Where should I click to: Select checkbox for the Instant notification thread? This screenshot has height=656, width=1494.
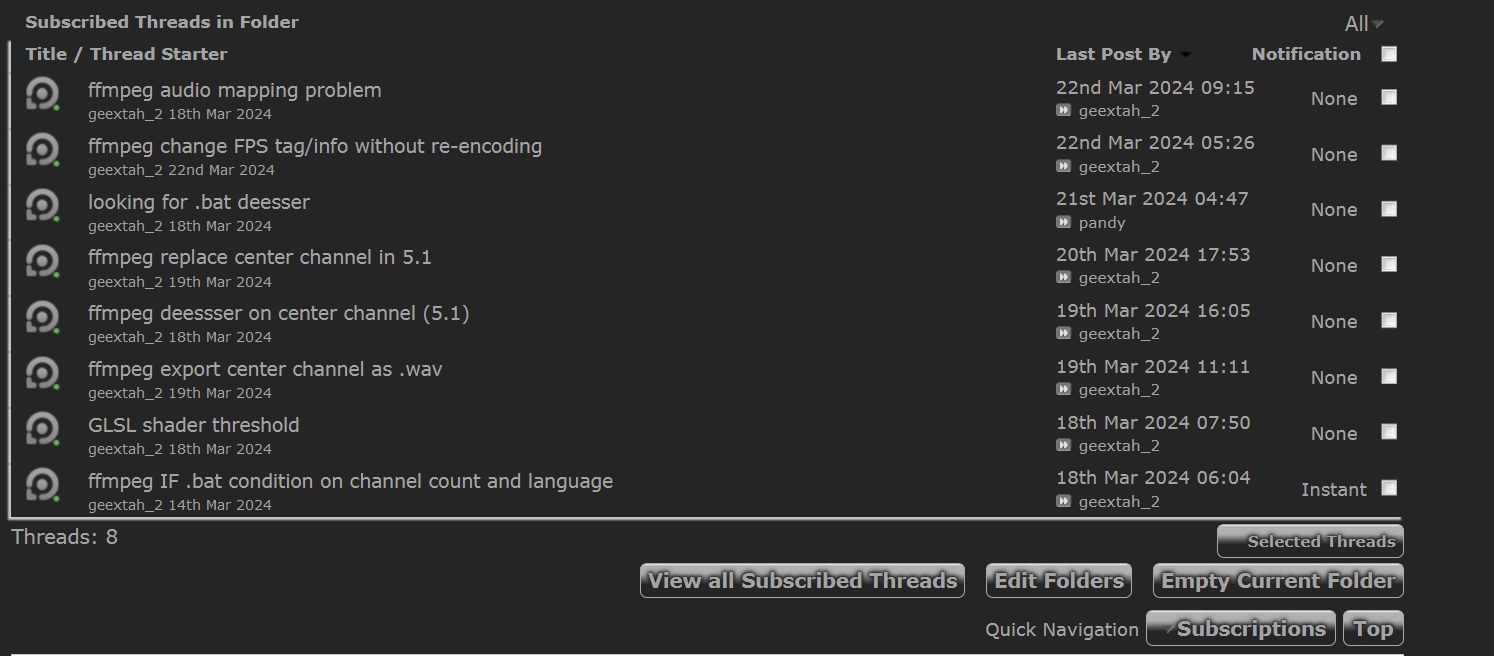point(1389,488)
